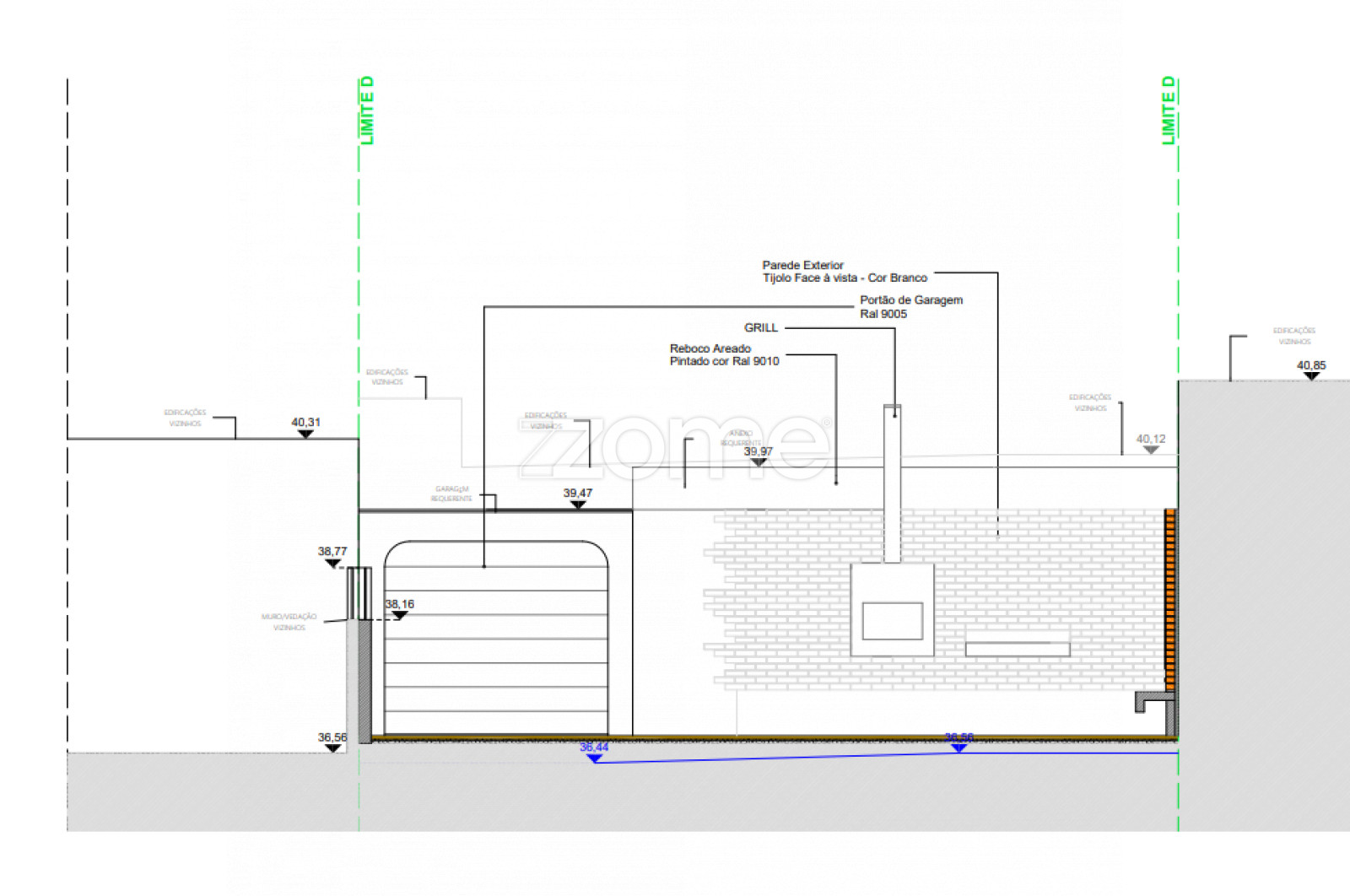The width and height of the screenshot is (1350, 896).
Task: Select the blue 36,44 level marker
Action: point(594,758)
